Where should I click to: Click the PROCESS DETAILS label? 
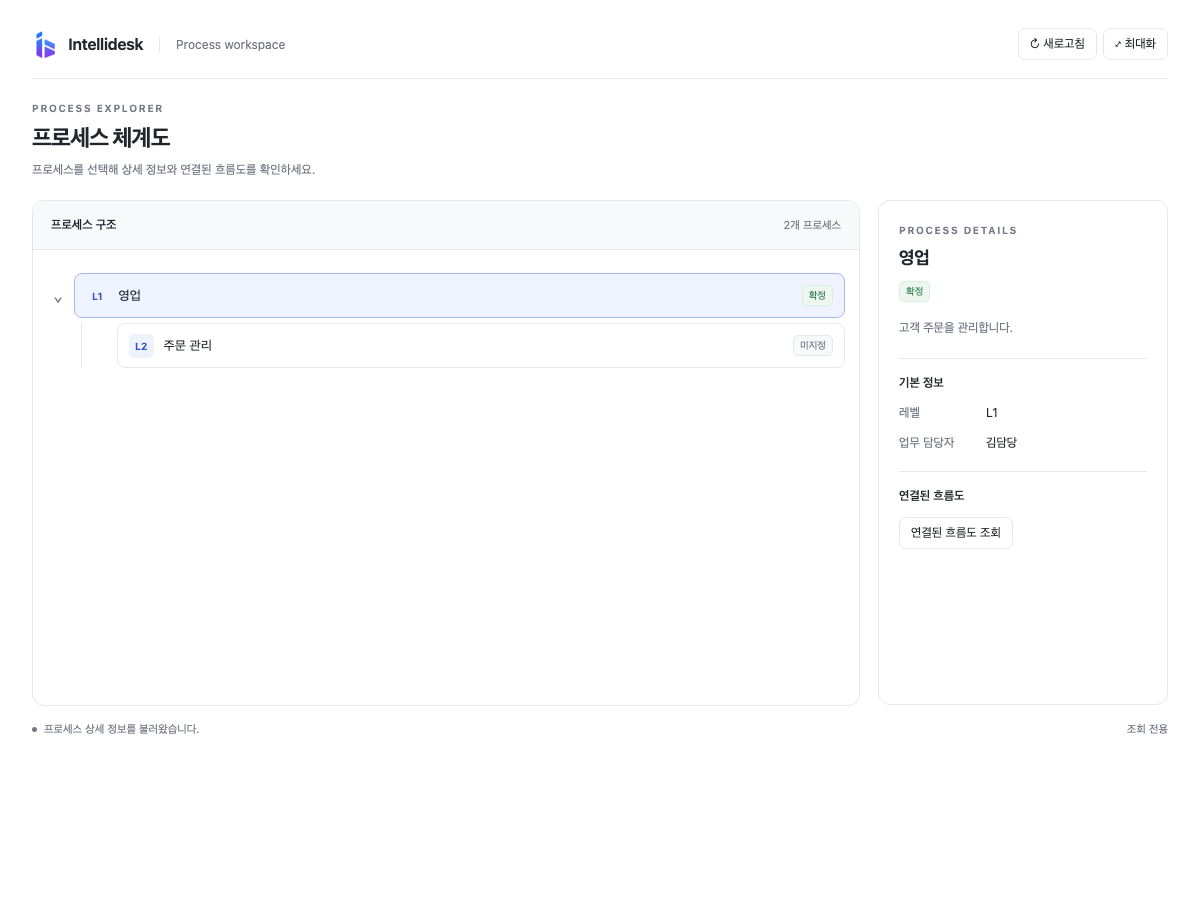tap(958, 231)
